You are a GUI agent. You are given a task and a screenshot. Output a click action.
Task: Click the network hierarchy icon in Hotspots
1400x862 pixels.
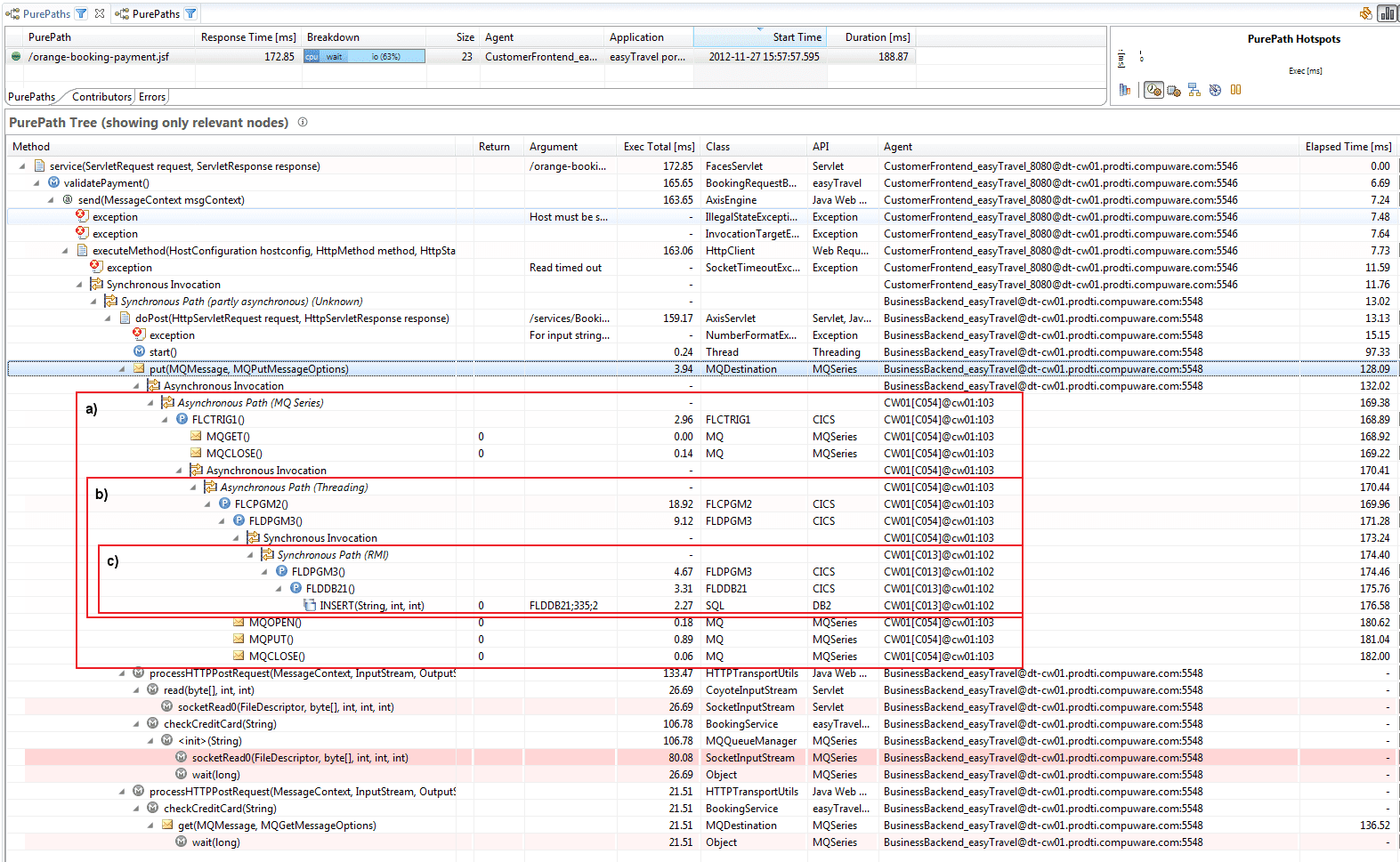(x=1194, y=90)
